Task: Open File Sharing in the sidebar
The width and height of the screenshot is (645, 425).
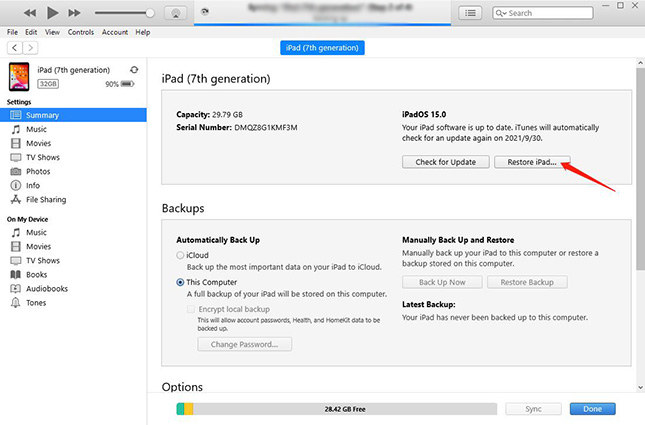Action: pos(46,200)
